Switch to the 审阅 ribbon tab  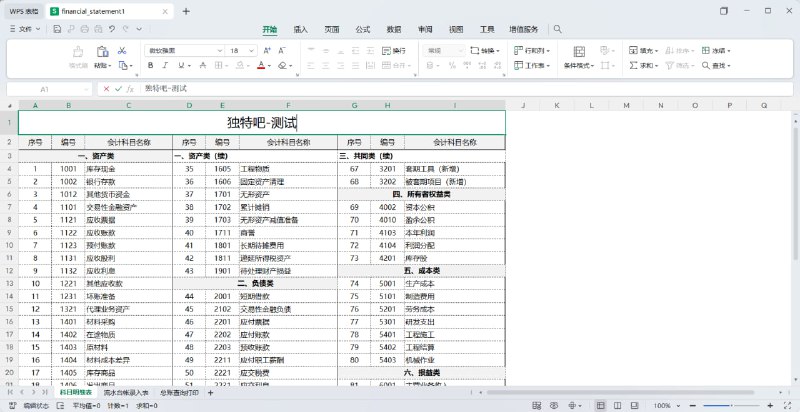point(425,30)
